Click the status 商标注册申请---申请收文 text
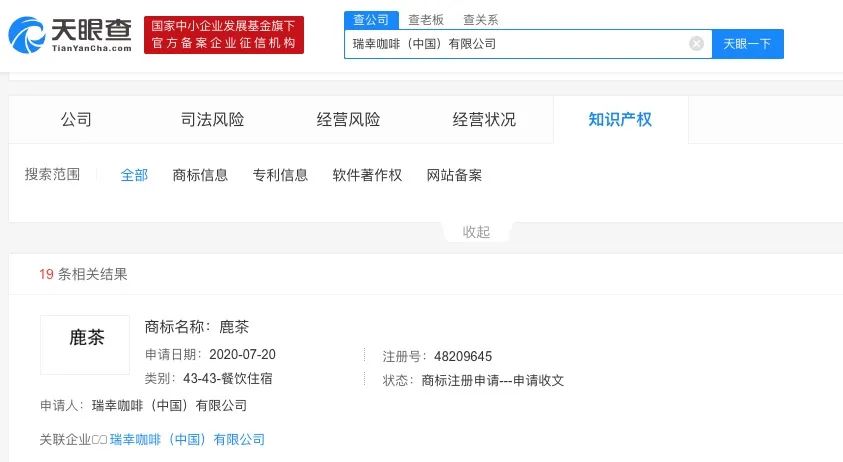The width and height of the screenshot is (843, 462). (x=492, y=380)
